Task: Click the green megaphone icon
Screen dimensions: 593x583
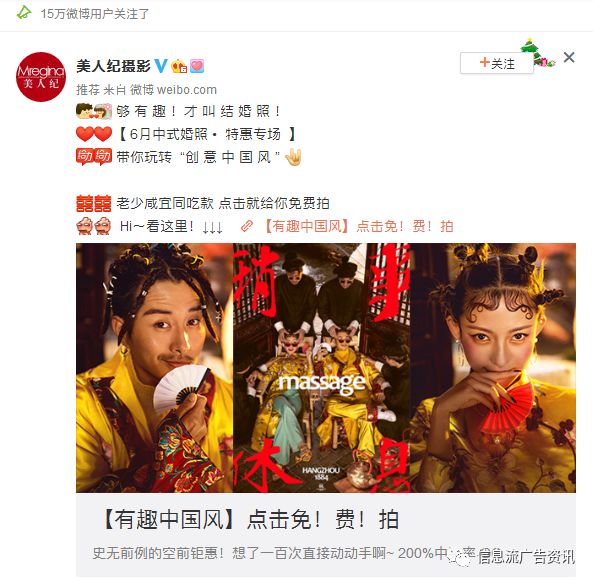Action: (23, 12)
